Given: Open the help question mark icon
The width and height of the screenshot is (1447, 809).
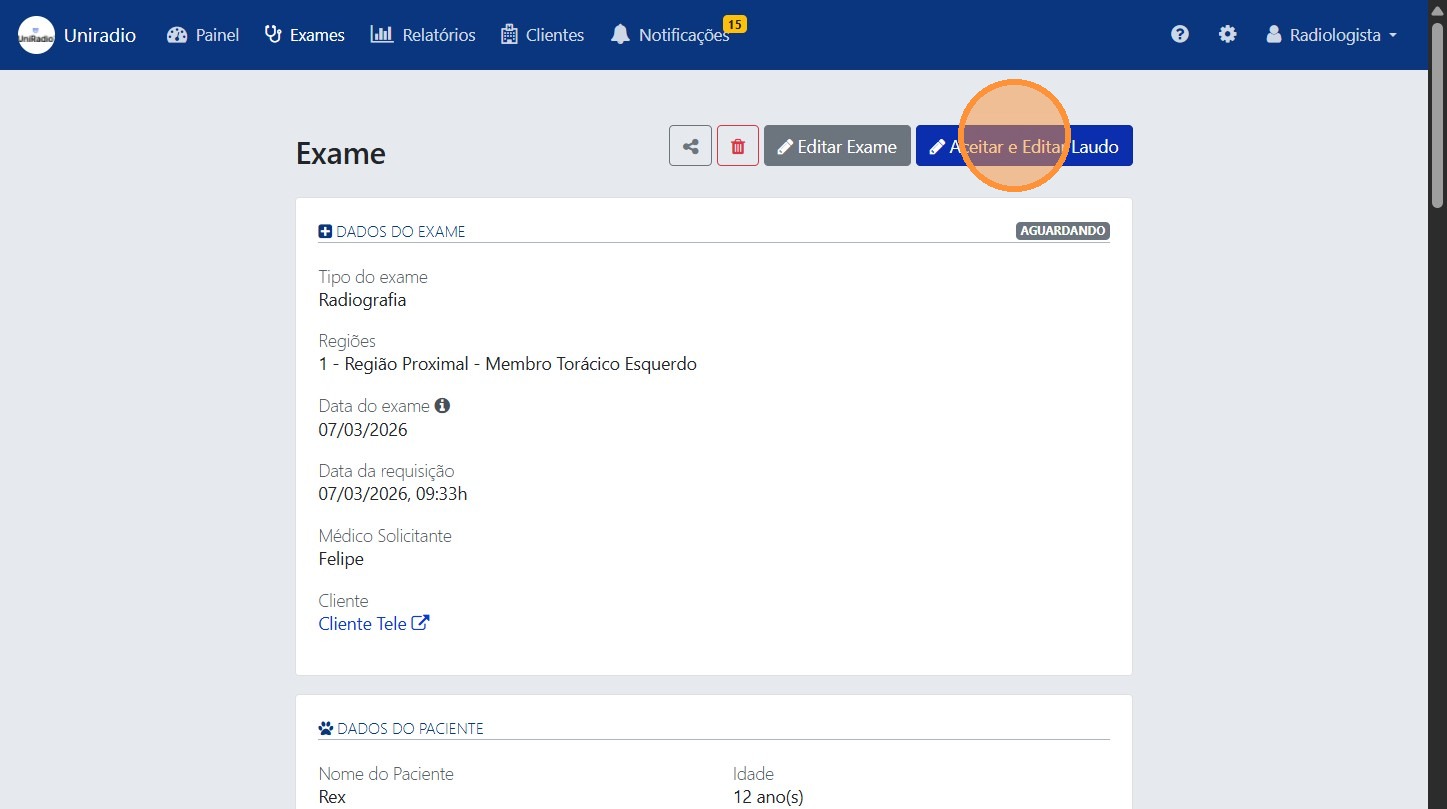Looking at the screenshot, I should pos(1180,35).
